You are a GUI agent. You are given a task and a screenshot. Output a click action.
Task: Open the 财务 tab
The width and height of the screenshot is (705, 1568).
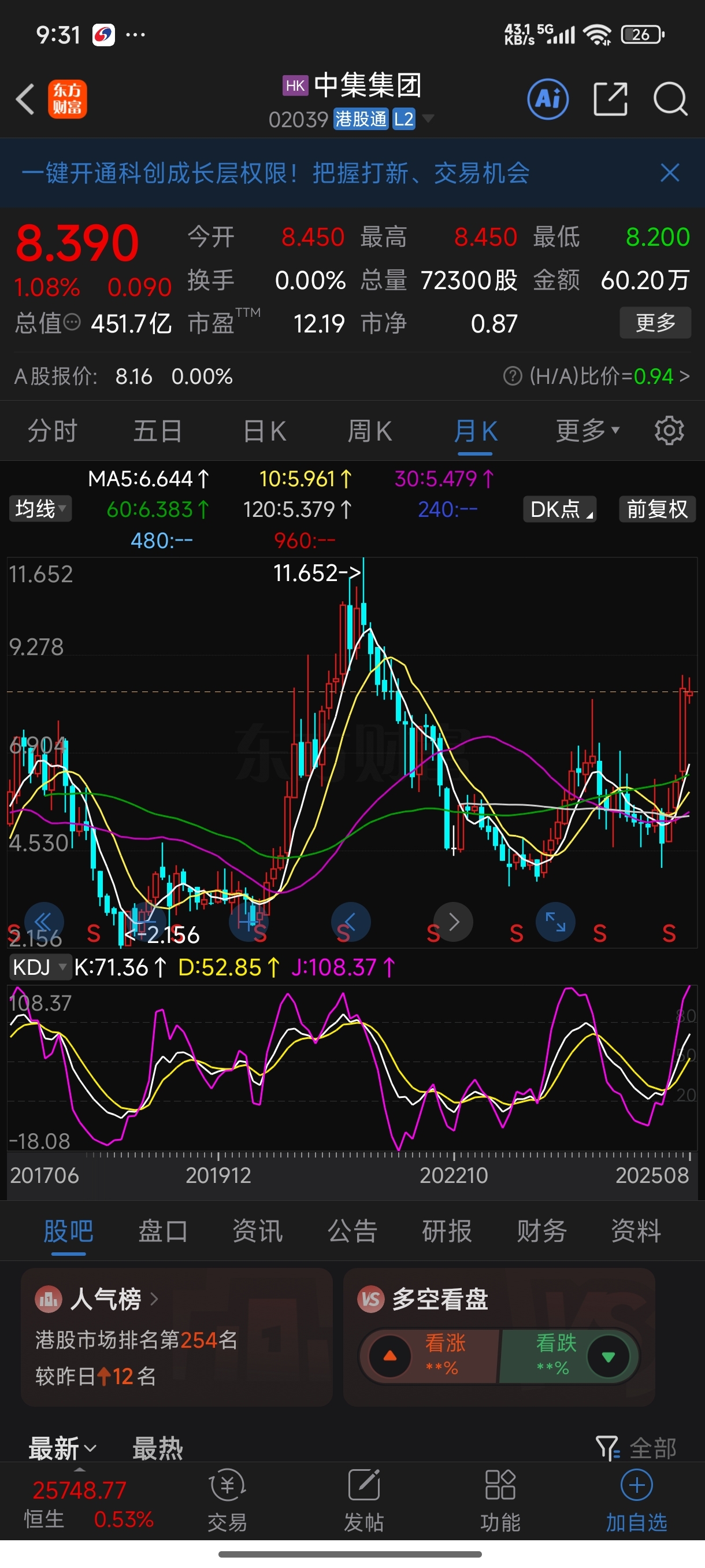tap(541, 1231)
